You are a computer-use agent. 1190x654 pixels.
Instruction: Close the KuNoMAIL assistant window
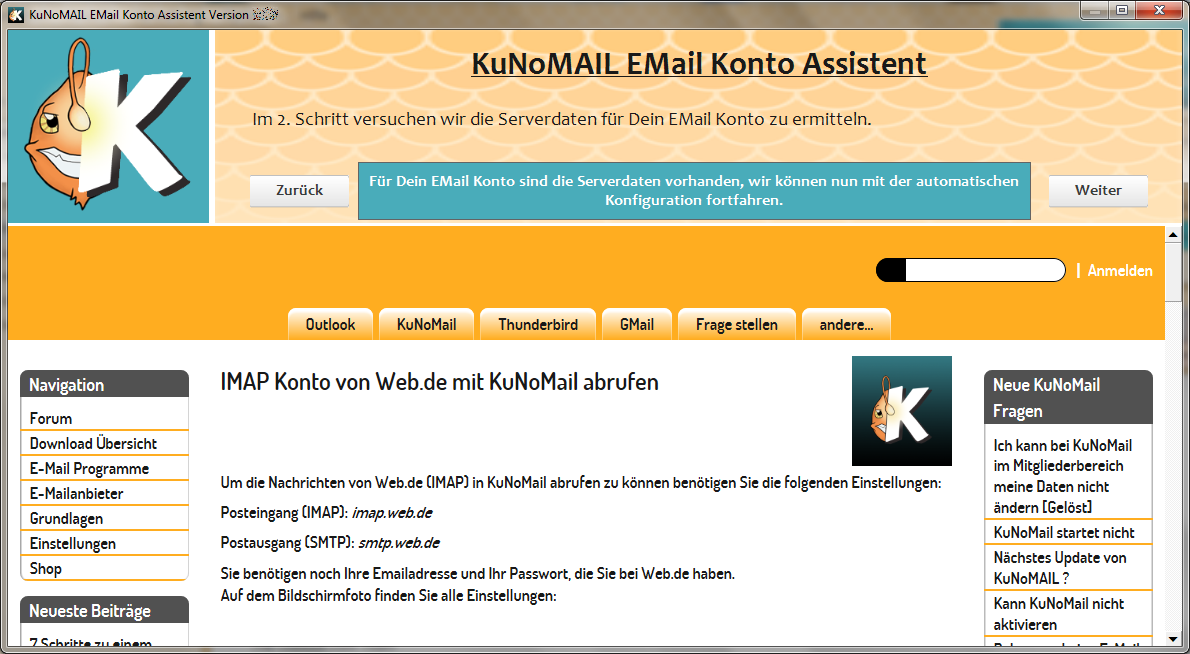(x=1159, y=11)
